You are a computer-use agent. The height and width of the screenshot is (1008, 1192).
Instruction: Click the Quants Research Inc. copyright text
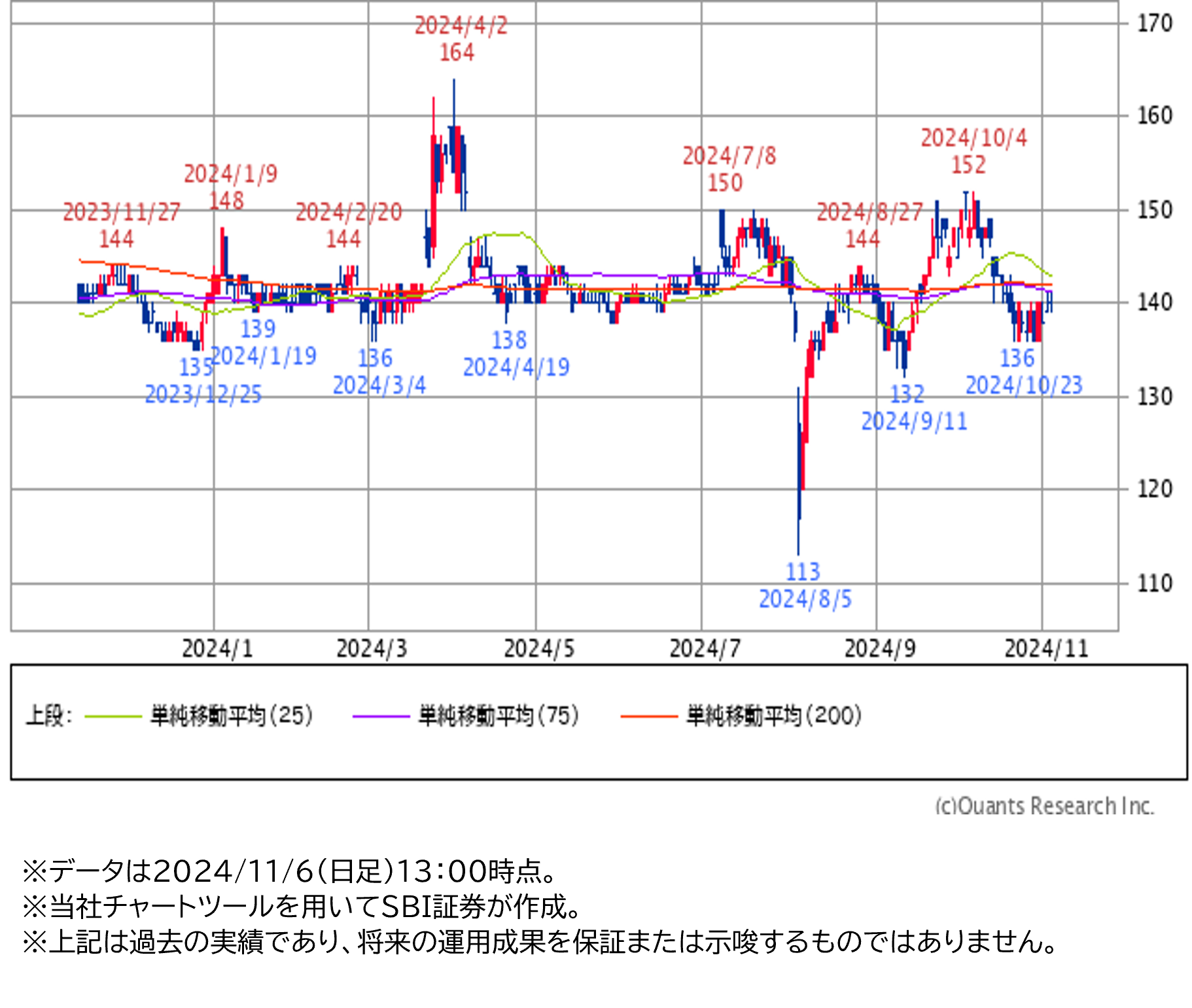point(1044,805)
